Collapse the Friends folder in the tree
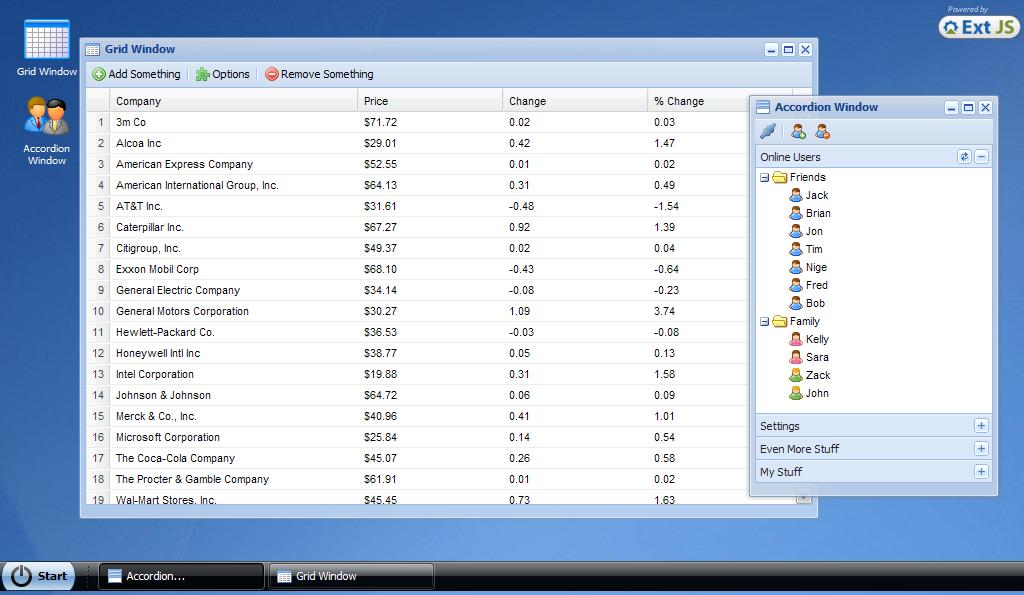 (x=763, y=177)
